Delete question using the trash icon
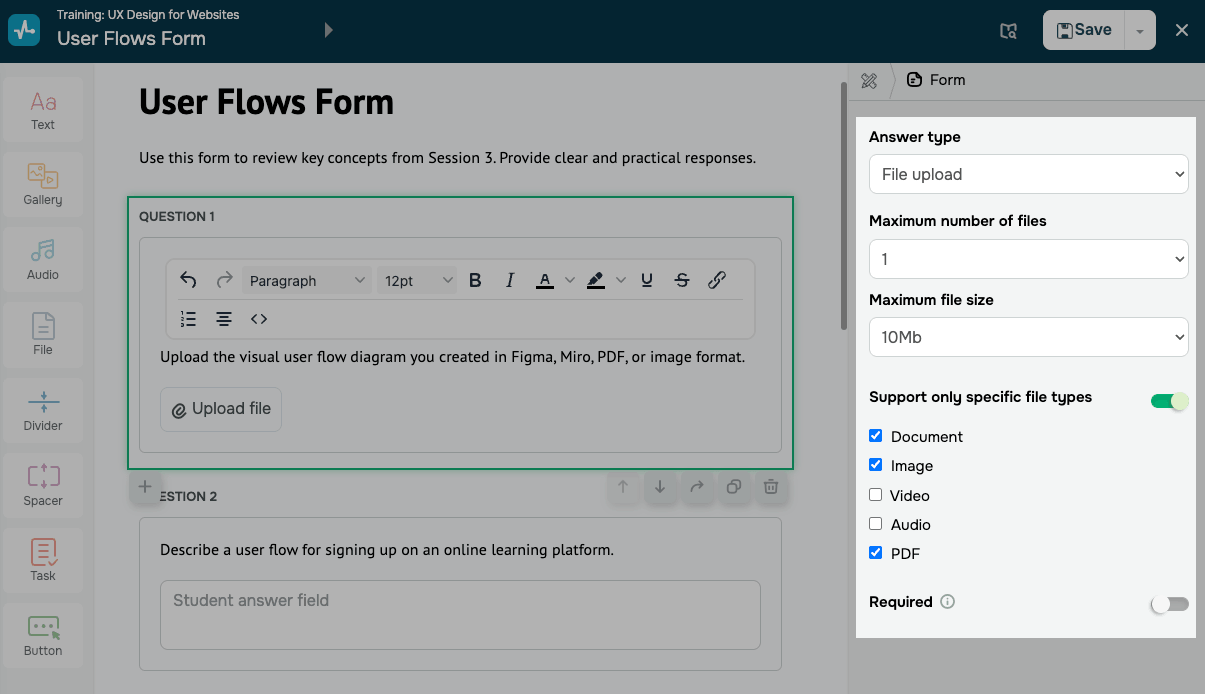The height and width of the screenshot is (694, 1205). tap(770, 487)
